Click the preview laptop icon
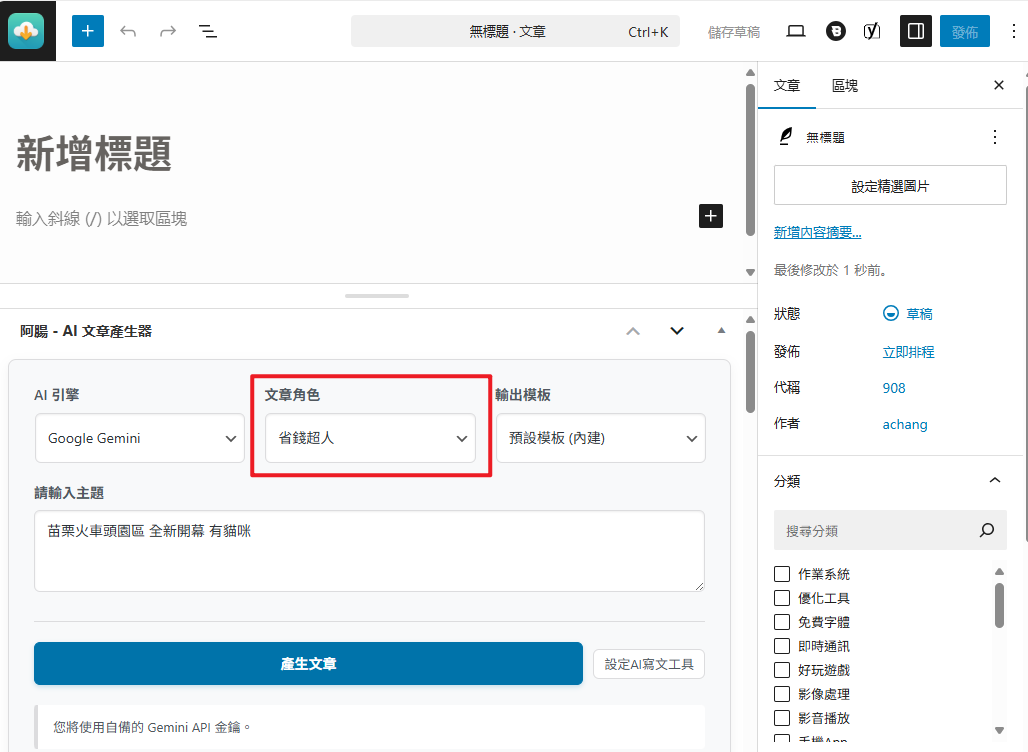1028x752 pixels. point(796,31)
